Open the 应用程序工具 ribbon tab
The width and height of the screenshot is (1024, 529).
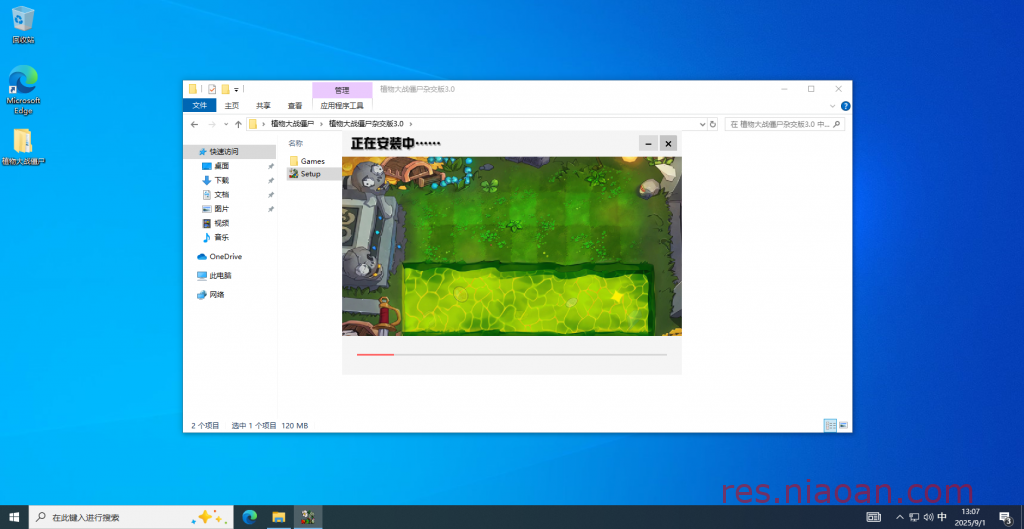(x=342, y=105)
